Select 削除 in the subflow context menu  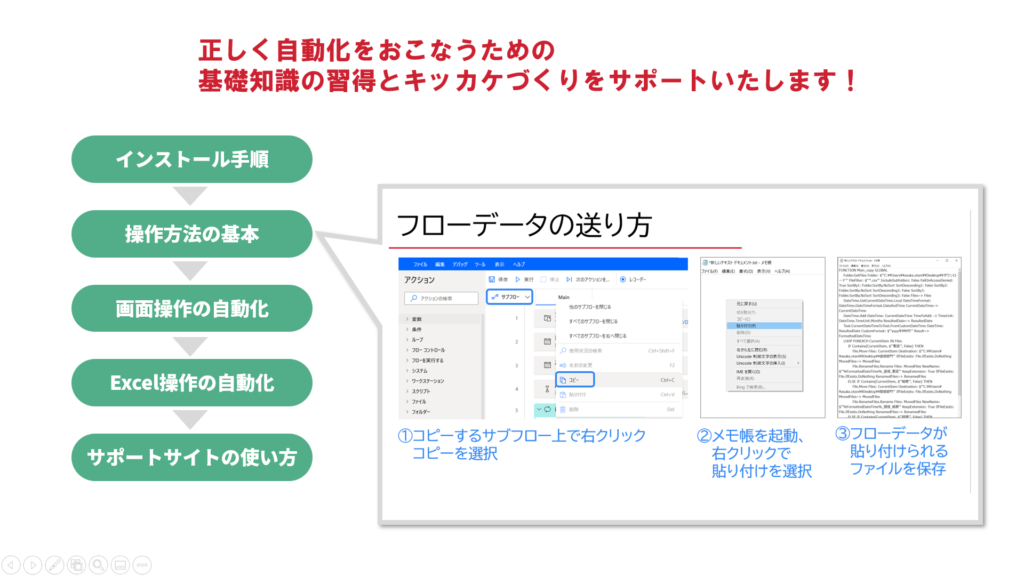[618, 409]
